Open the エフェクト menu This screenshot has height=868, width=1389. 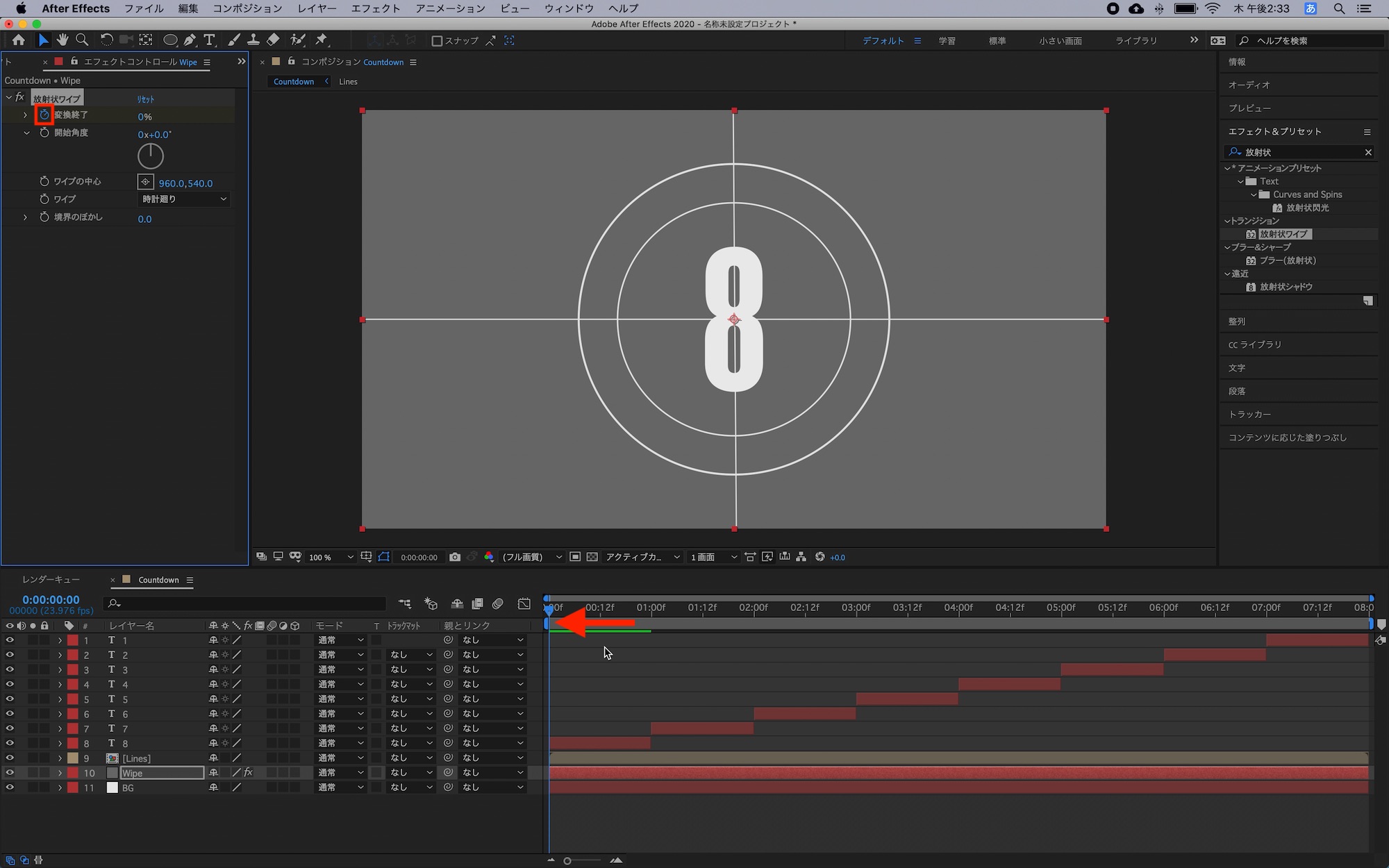(375, 8)
